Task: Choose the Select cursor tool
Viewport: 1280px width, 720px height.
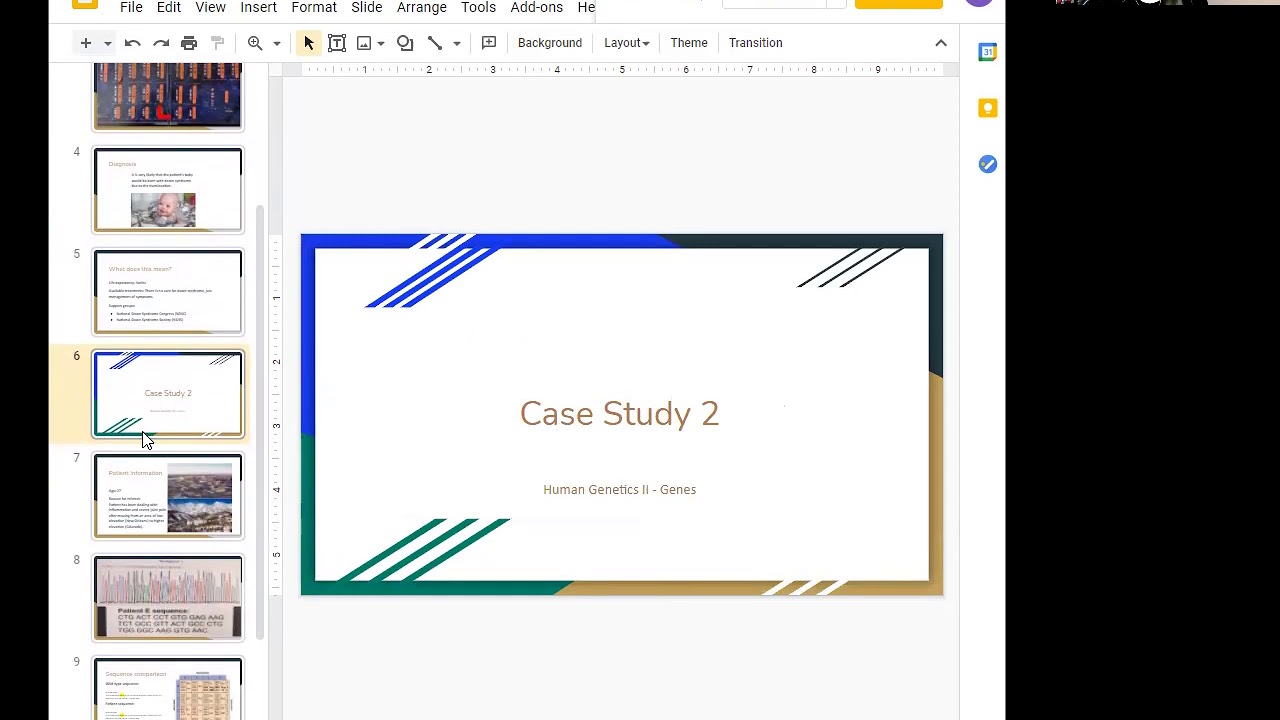Action: (309, 43)
